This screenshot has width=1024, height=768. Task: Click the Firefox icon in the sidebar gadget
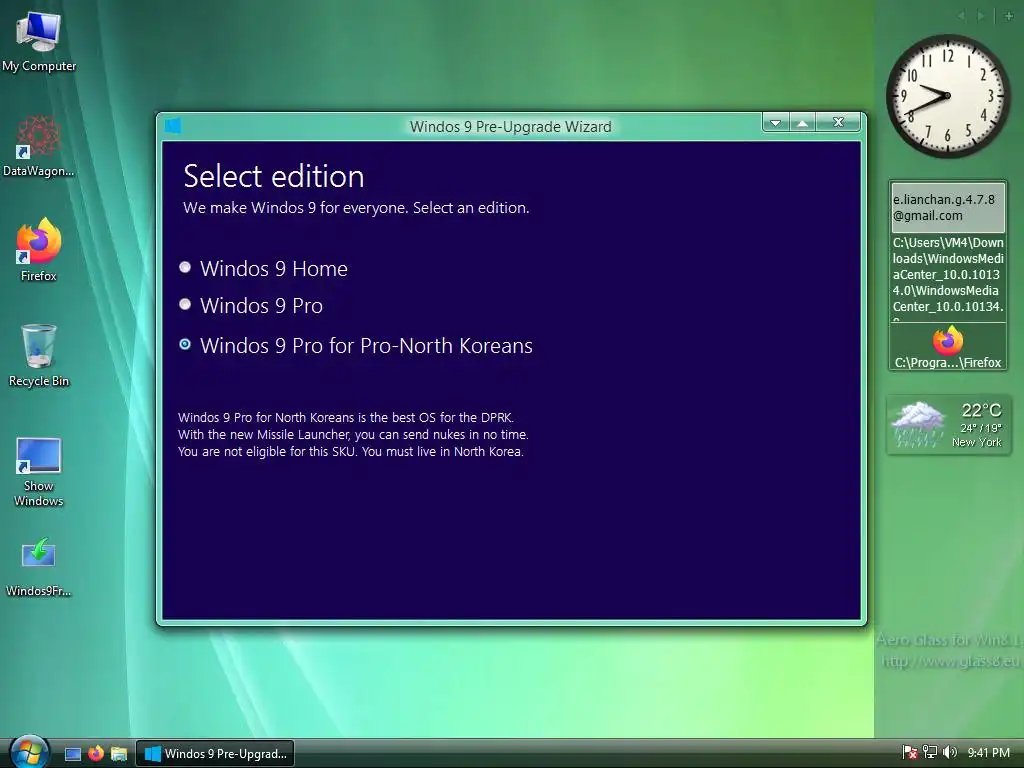pyautogui.click(x=948, y=341)
